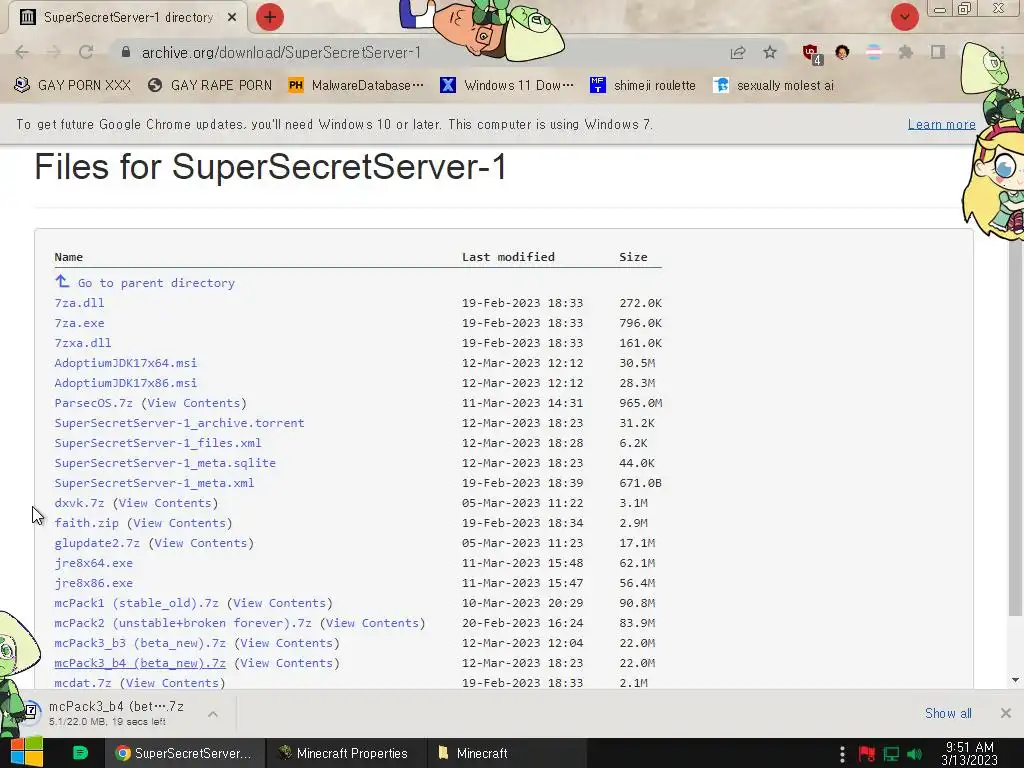Image resolution: width=1024 pixels, height=768 pixels.
Task: View site info via the lock icon
Action: [126, 52]
